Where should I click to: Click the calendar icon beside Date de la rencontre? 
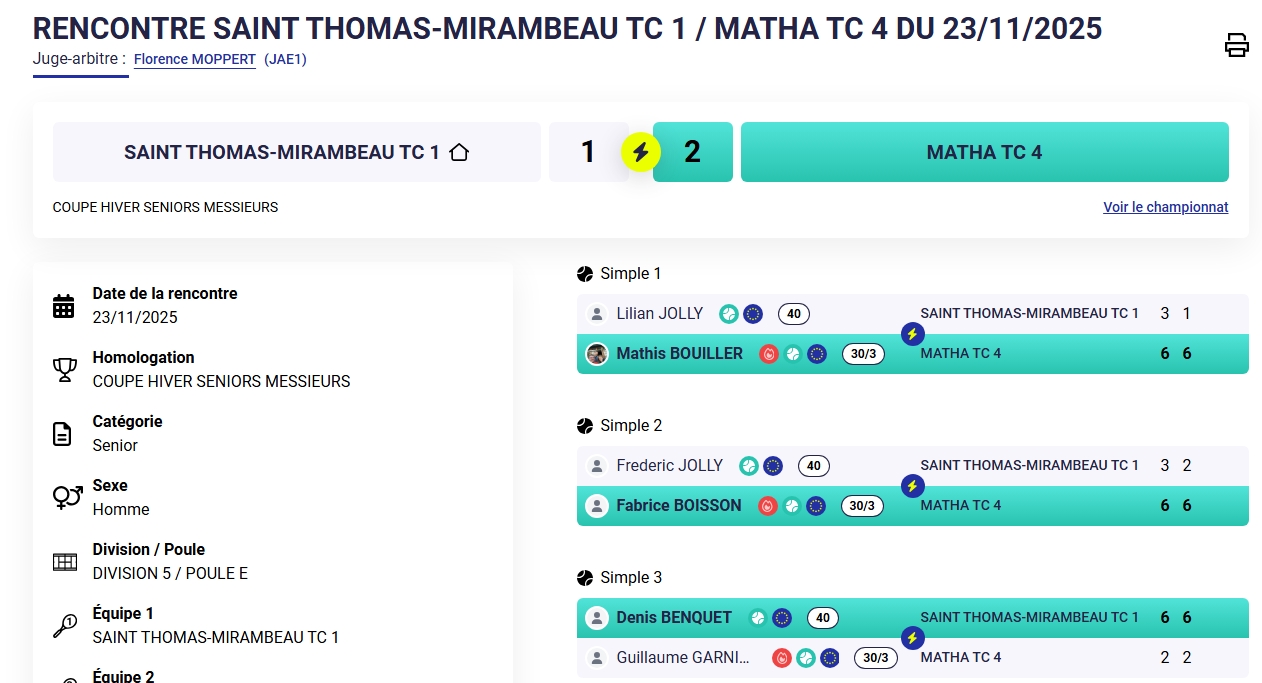[x=64, y=306]
